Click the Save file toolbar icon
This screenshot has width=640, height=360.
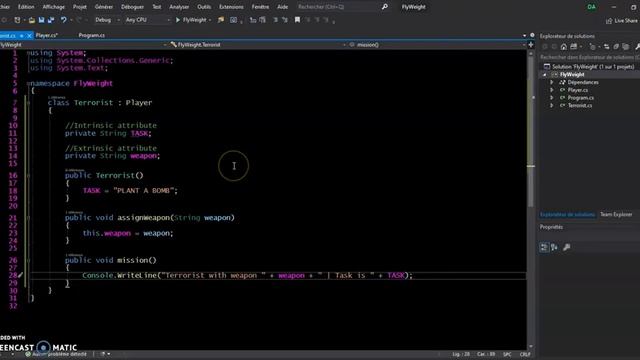click(x=41, y=20)
